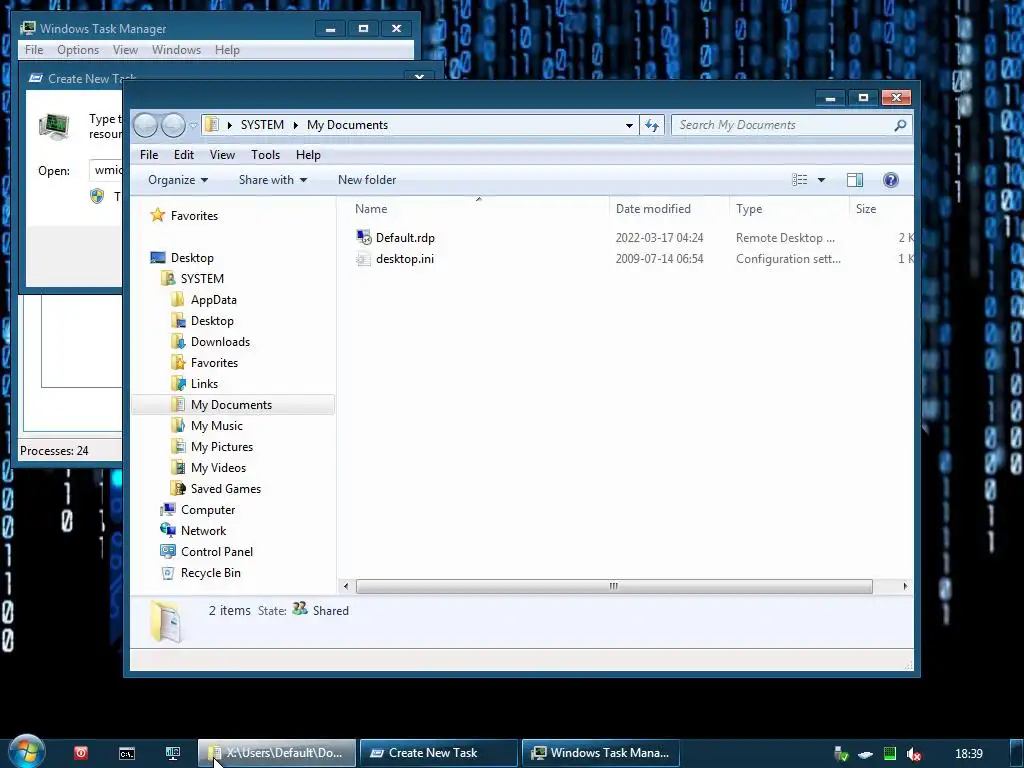The height and width of the screenshot is (768, 1024).
Task: Switch to Create New Task taskbar button
Action: point(439,753)
